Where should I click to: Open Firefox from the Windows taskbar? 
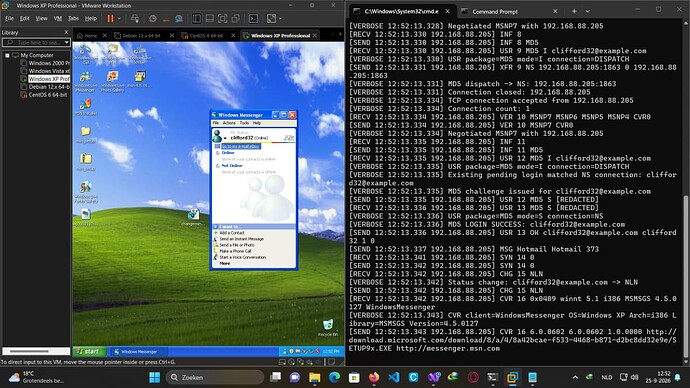374,377
